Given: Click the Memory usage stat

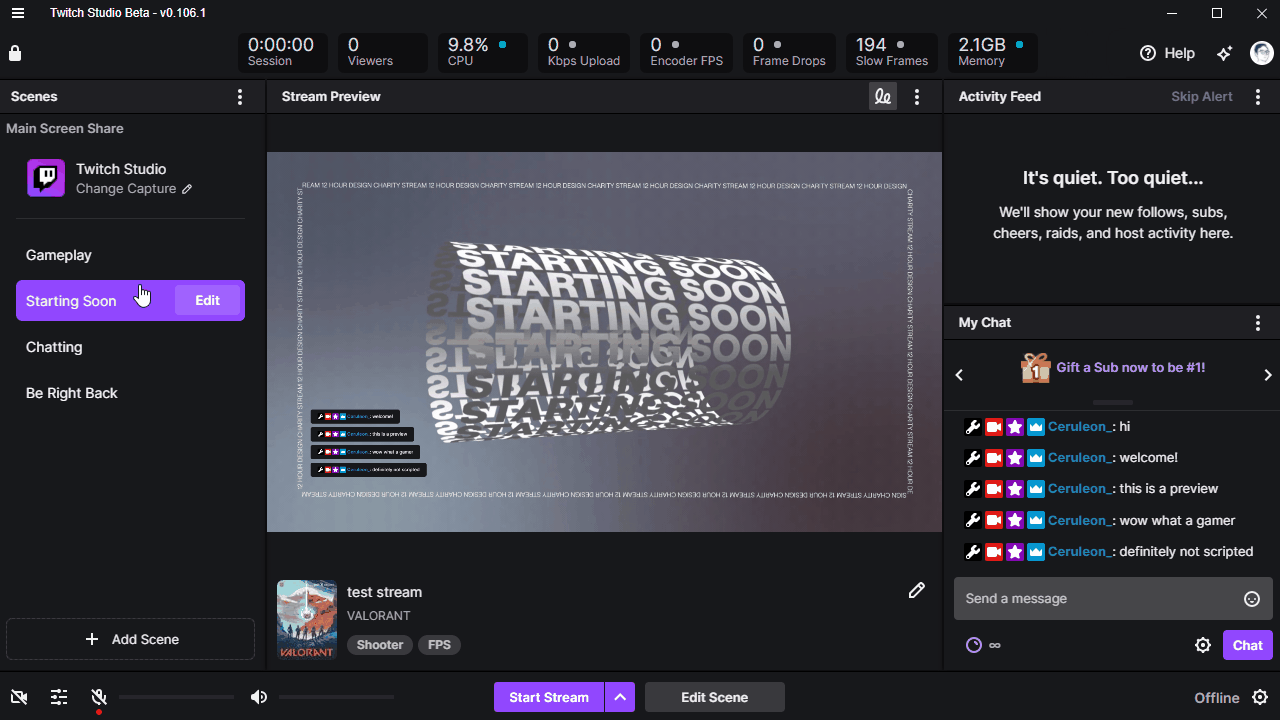Looking at the screenshot, I should [x=992, y=53].
